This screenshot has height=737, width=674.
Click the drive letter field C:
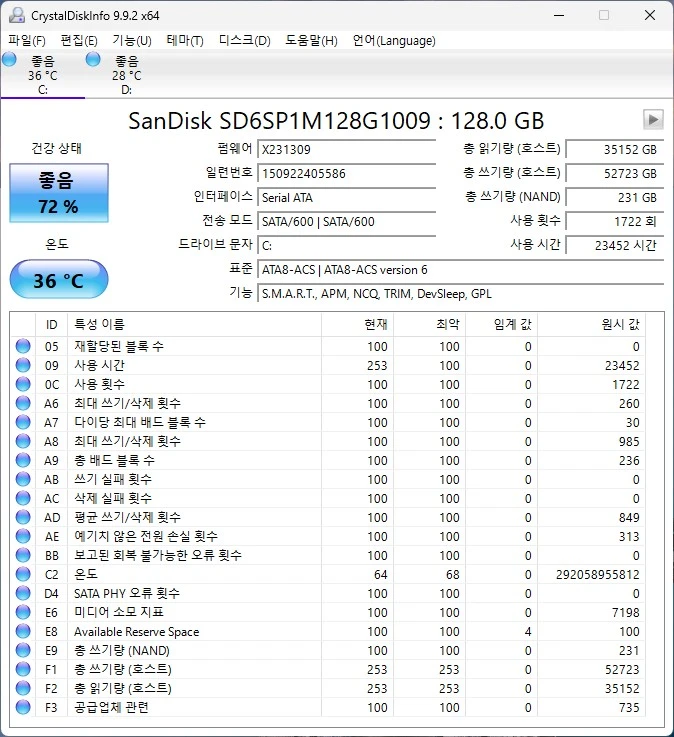tap(347, 245)
